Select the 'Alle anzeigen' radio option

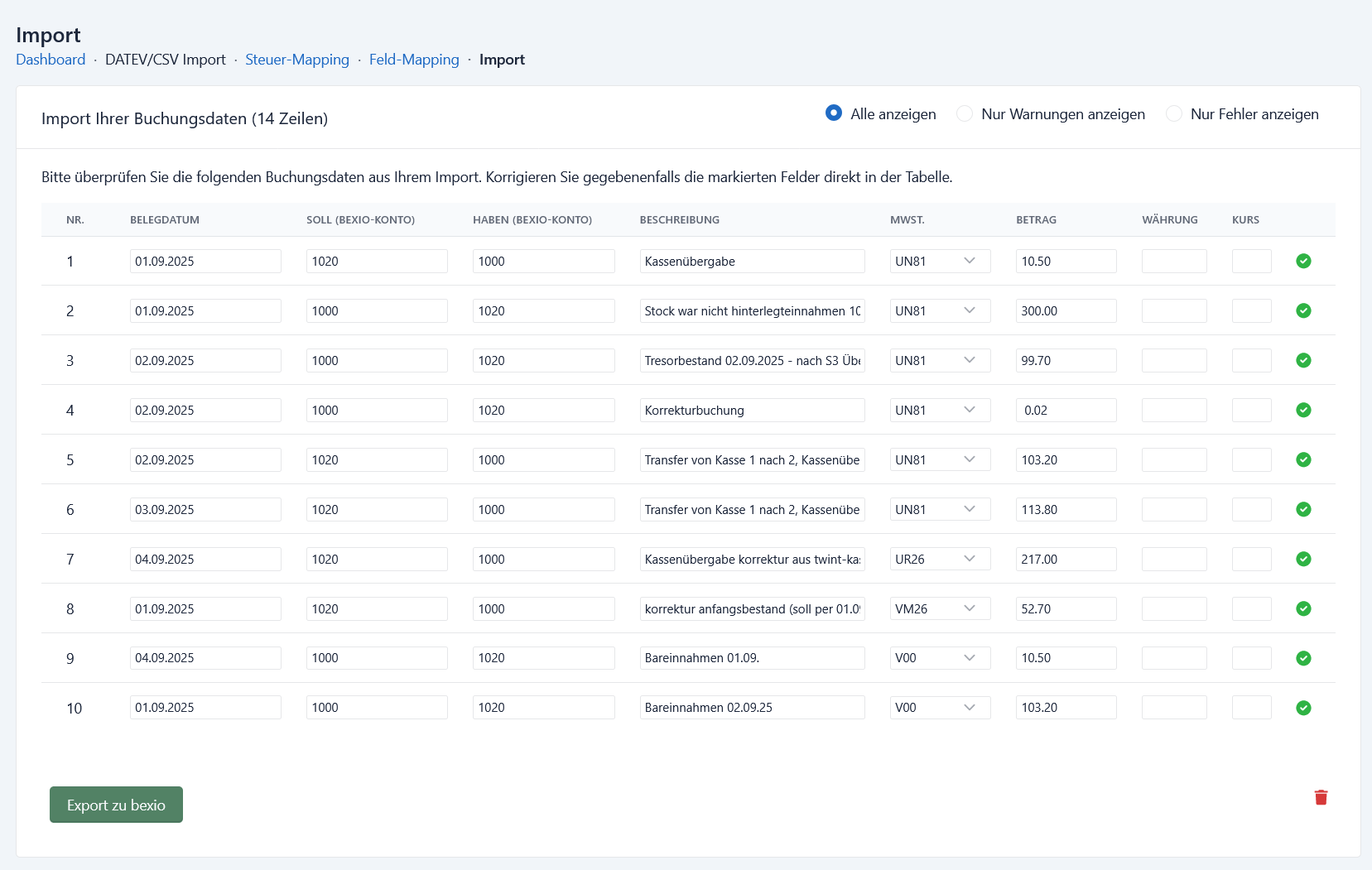click(834, 113)
